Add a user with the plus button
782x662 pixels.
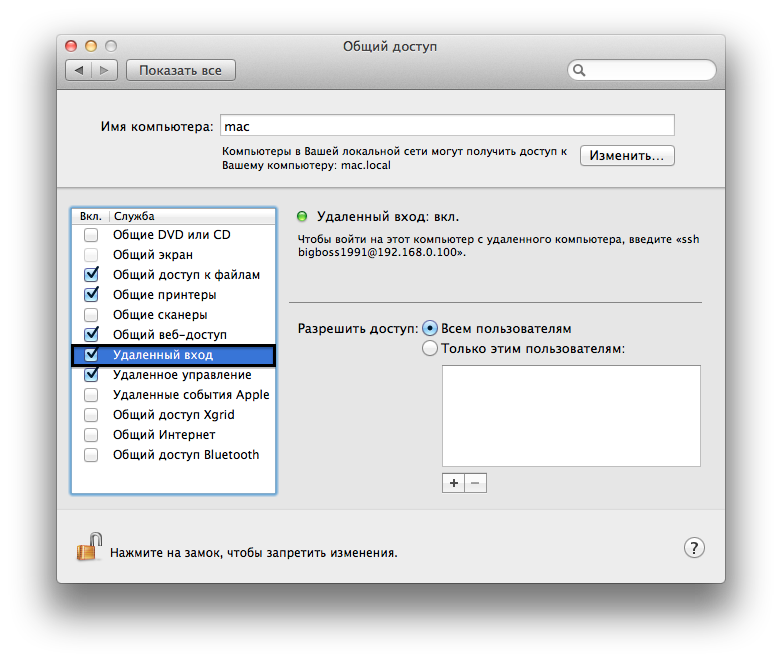coord(453,483)
